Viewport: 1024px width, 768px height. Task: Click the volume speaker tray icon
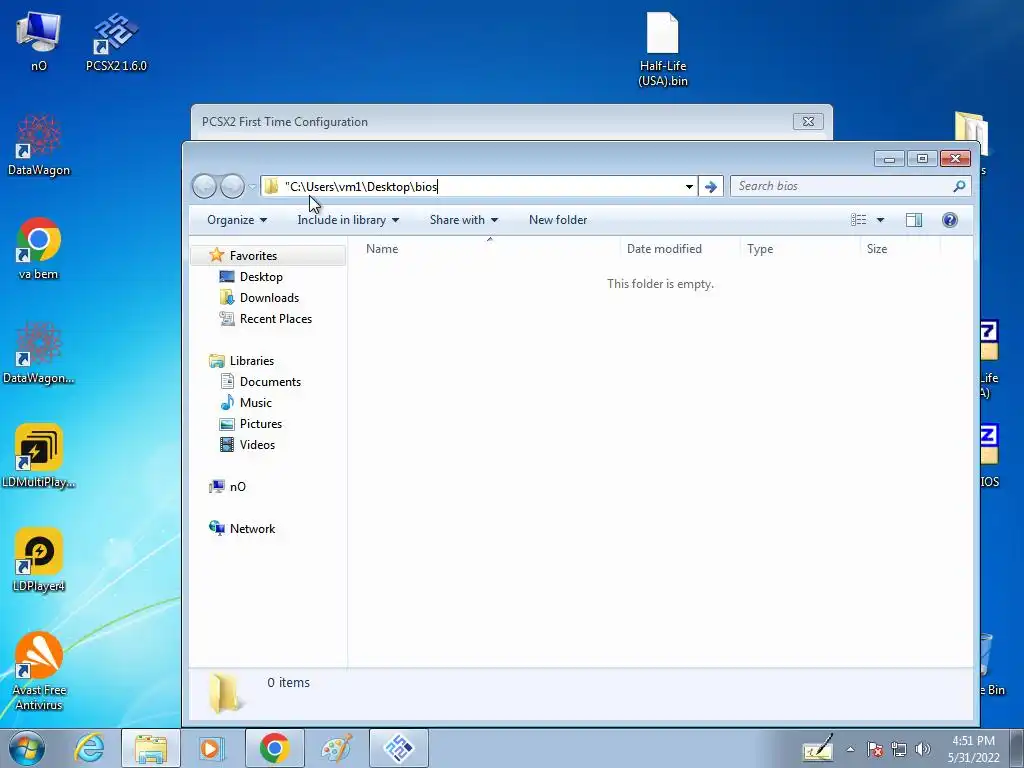(923, 749)
